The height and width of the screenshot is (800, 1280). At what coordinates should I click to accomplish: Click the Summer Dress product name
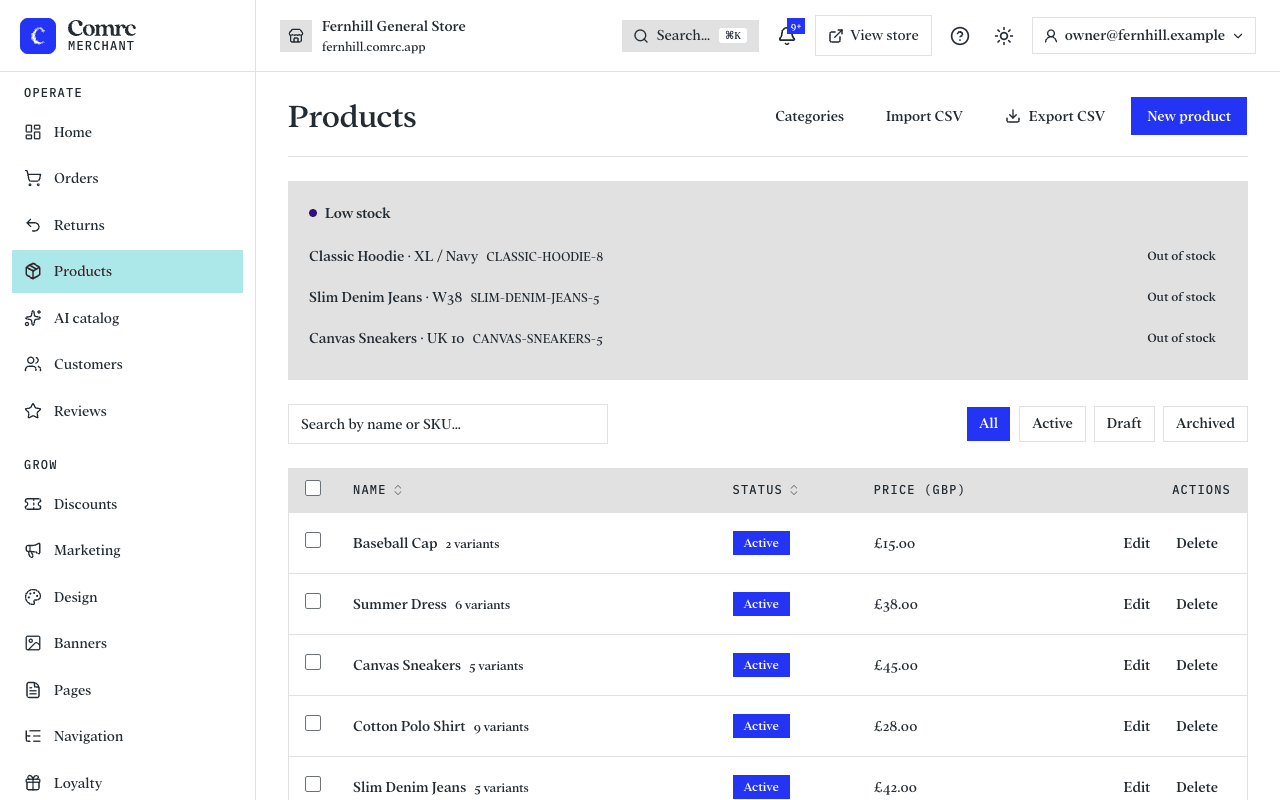coord(400,604)
